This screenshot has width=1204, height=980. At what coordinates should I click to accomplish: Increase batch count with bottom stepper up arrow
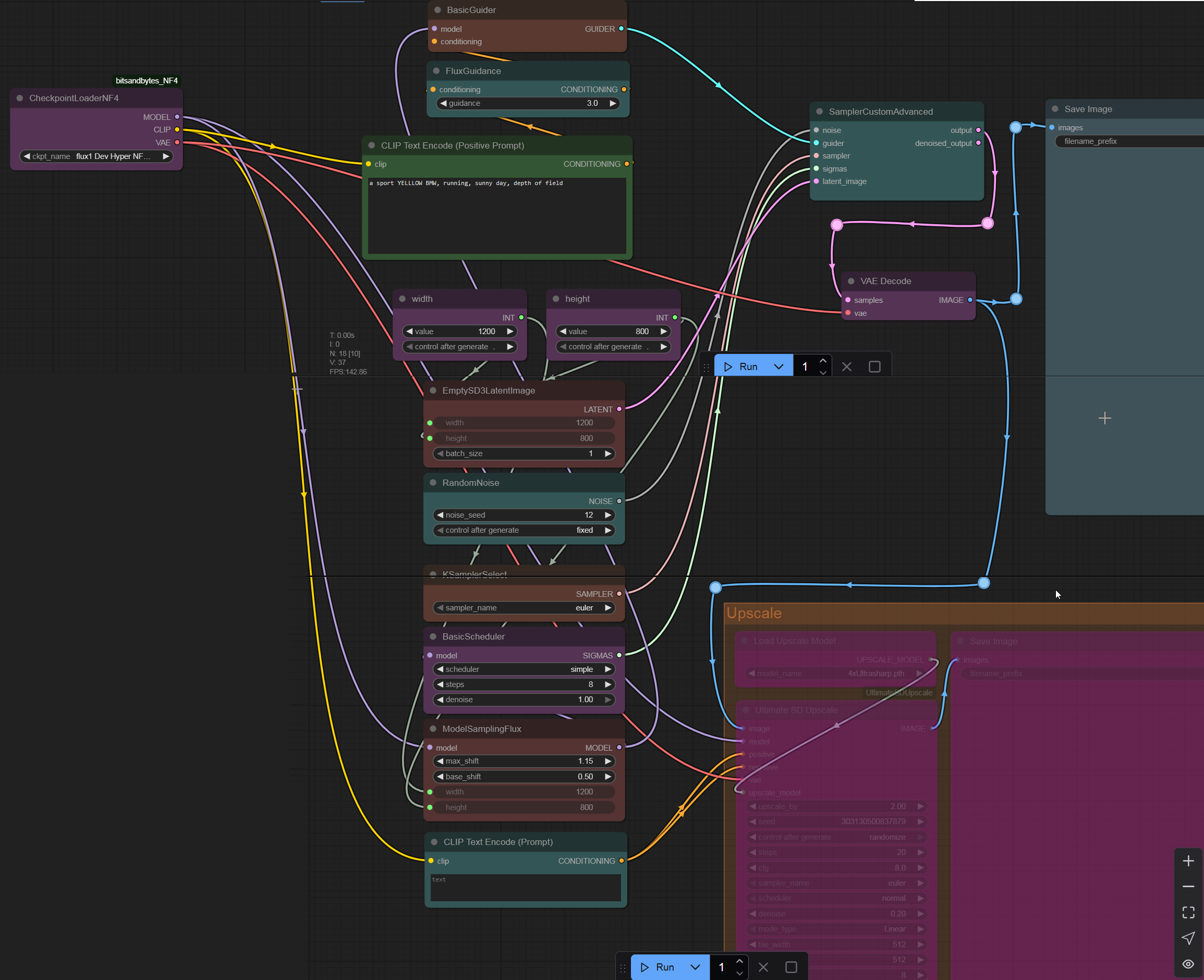[739, 961]
